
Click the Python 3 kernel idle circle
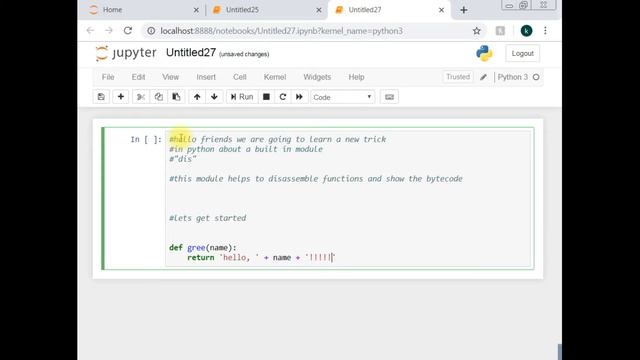coord(536,77)
